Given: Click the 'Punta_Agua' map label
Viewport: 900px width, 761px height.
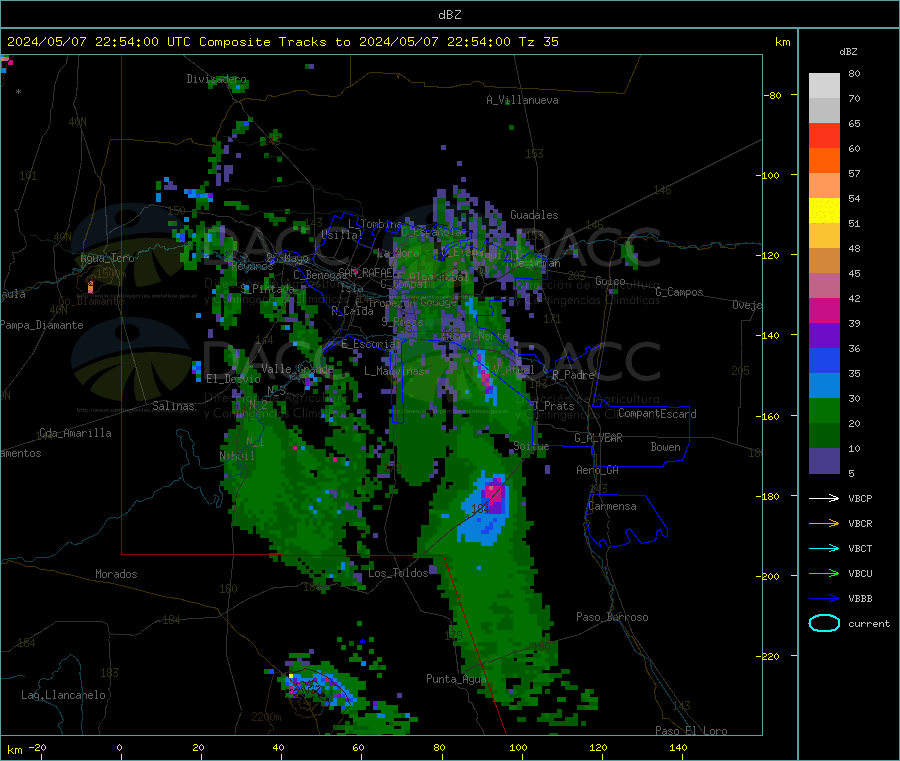Looking at the screenshot, I should pos(456,680).
